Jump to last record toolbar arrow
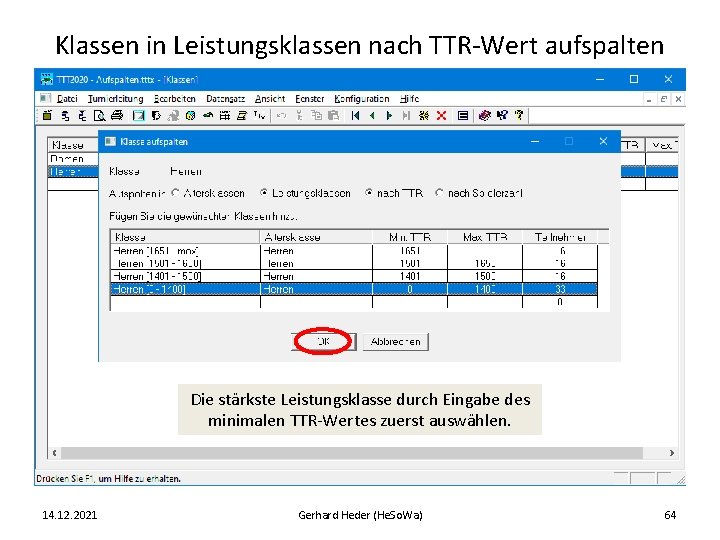 coord(406,116)
